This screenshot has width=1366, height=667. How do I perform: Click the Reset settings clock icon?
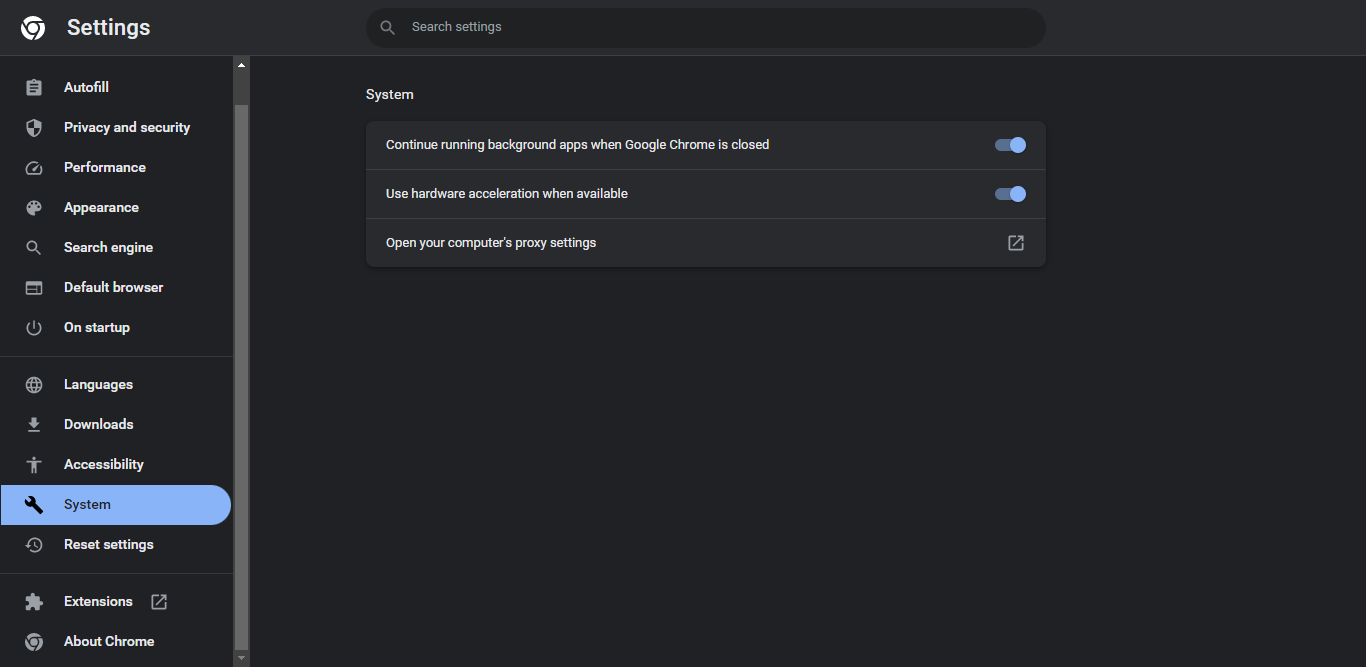pos(34,545)
